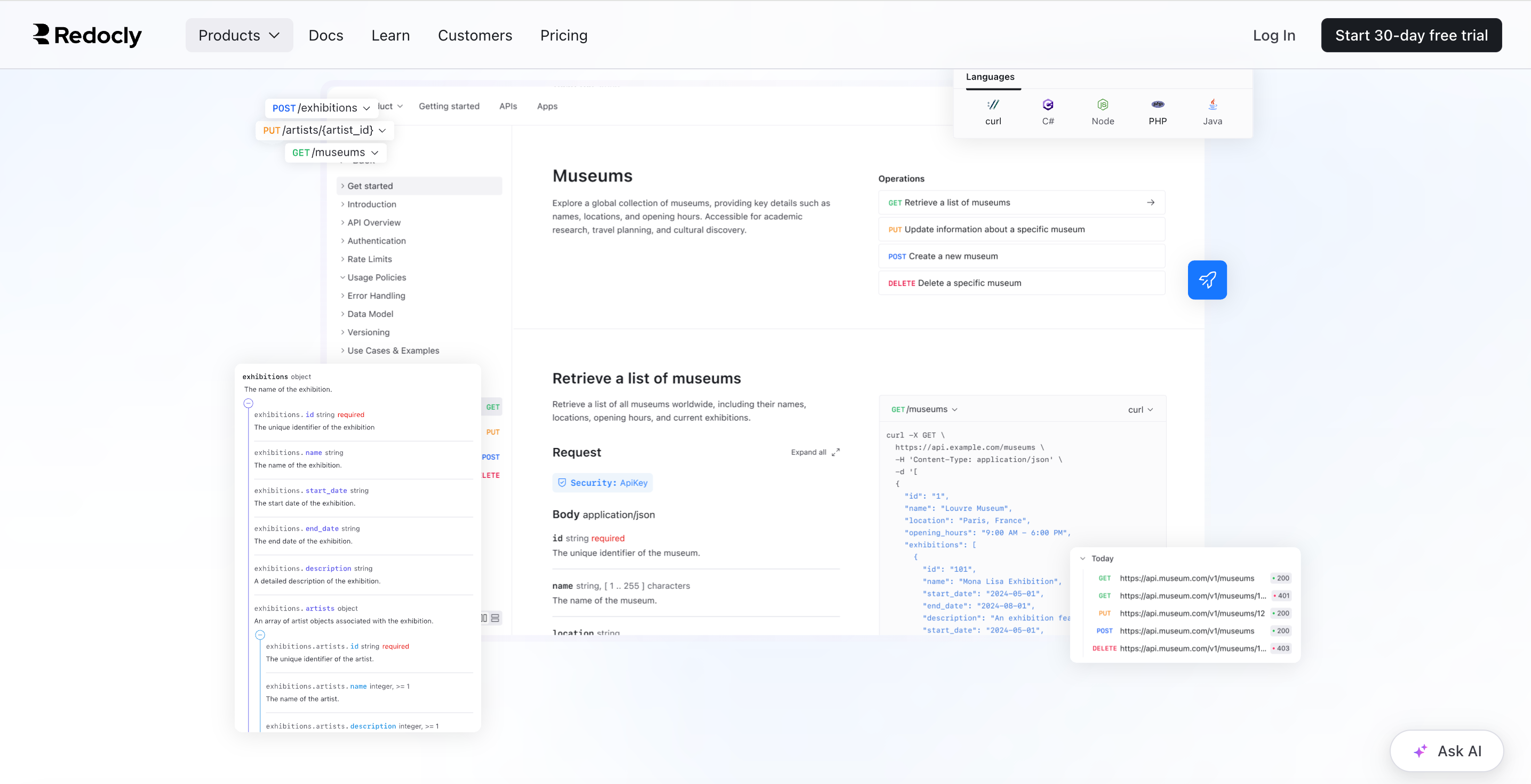Image resolution: width=1531 pixels, height=784 pixels.
Task: Open the Docs navigation item
Action: click(x=326, y=35)
